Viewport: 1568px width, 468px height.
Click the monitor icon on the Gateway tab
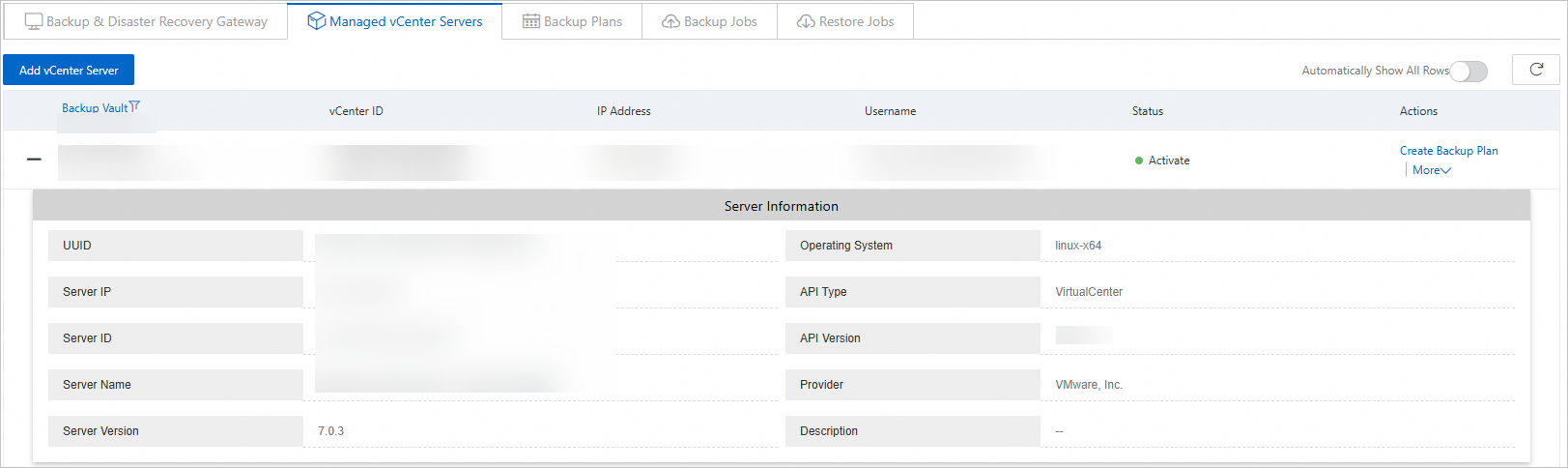[34, 21]
